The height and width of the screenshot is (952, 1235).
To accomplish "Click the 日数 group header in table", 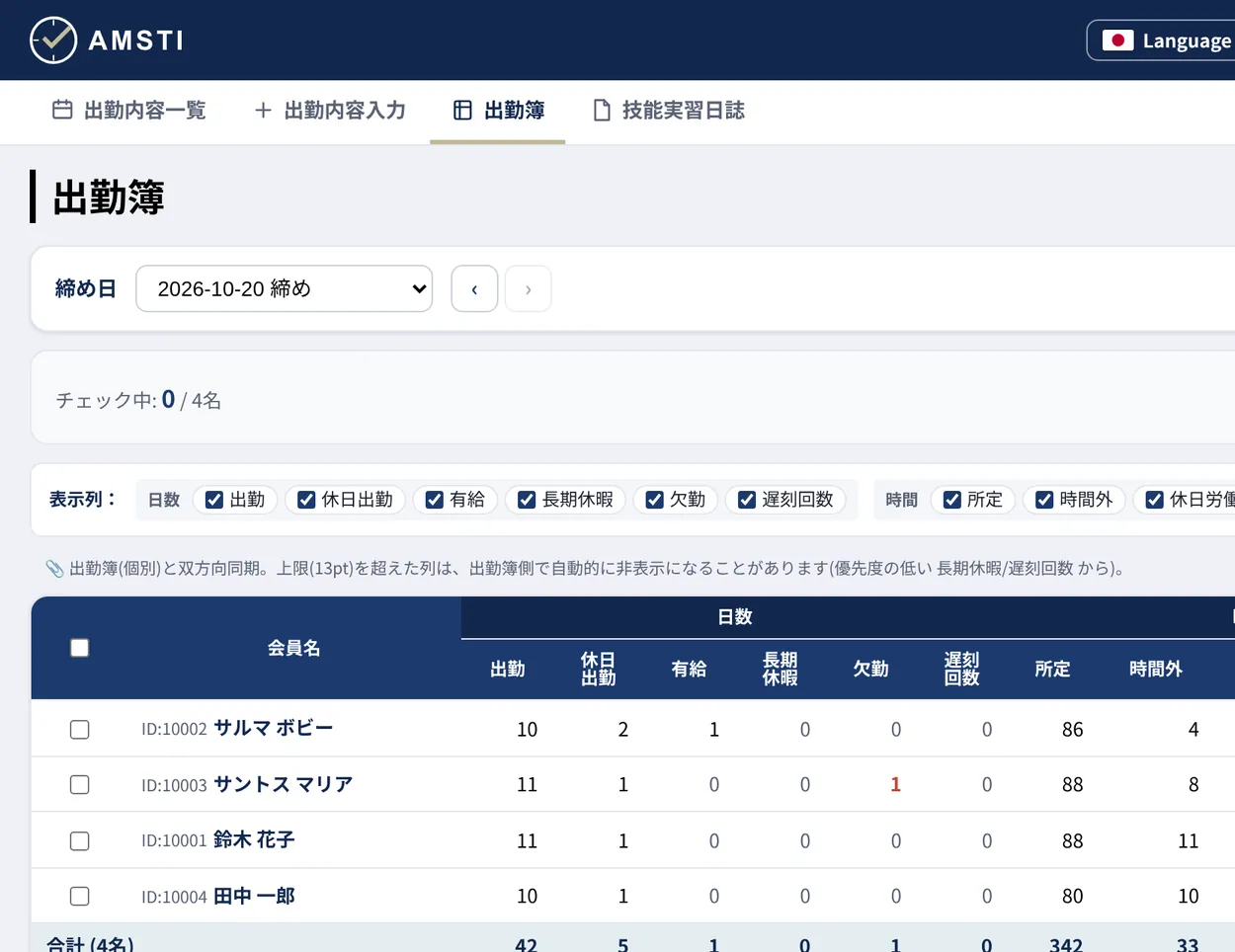I will point(735,617).
